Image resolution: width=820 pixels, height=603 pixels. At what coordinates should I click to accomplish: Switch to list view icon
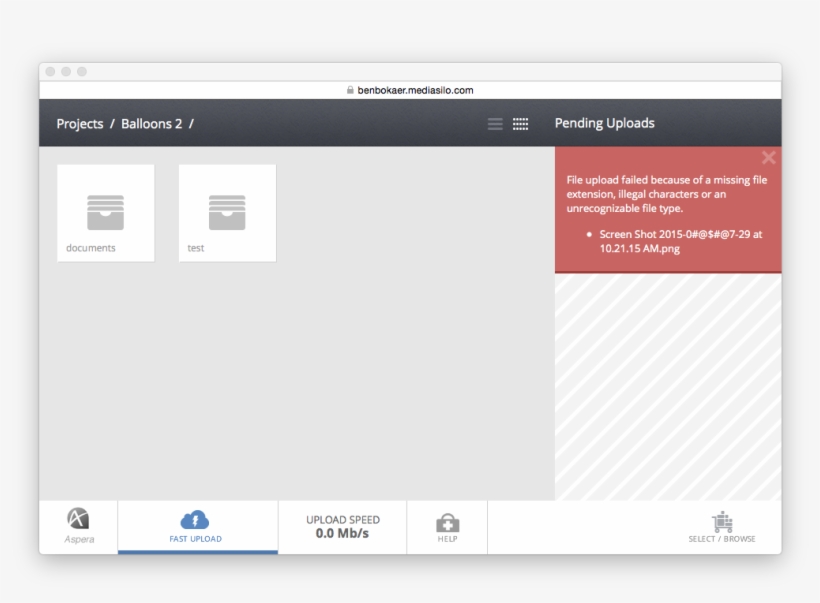(x=495, y=124)
